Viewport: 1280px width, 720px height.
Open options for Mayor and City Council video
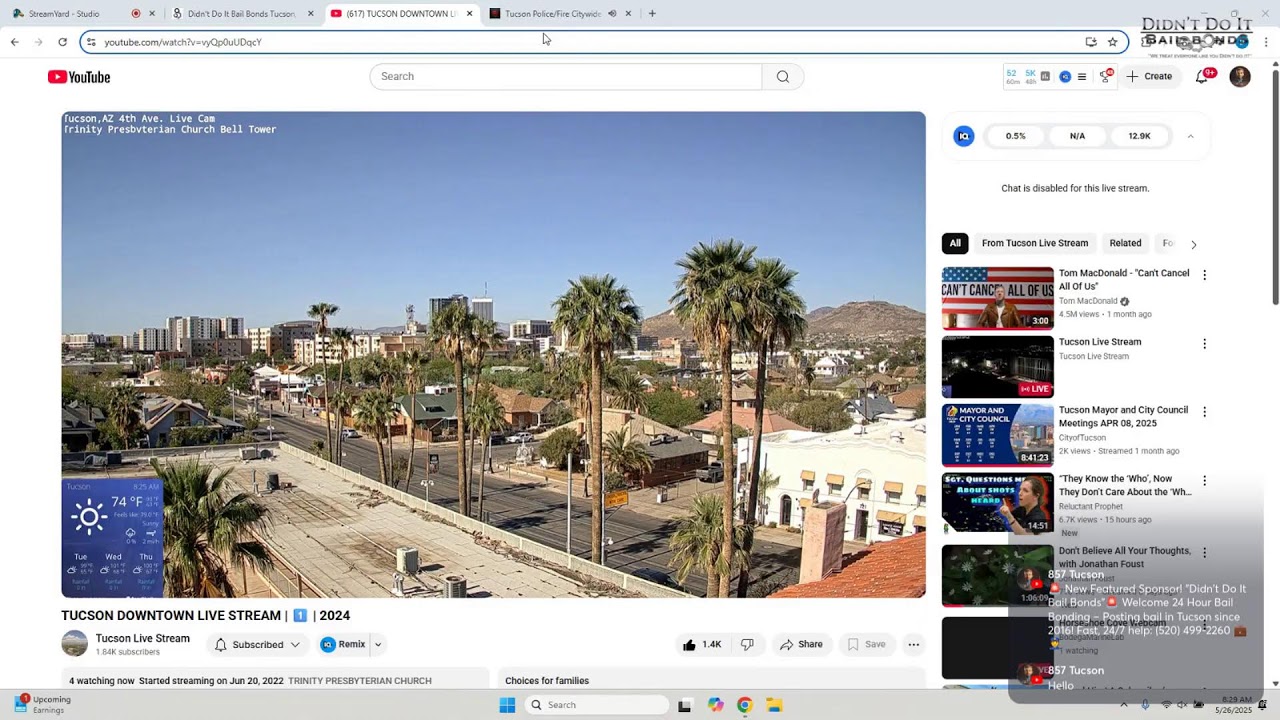(1204, 412)
